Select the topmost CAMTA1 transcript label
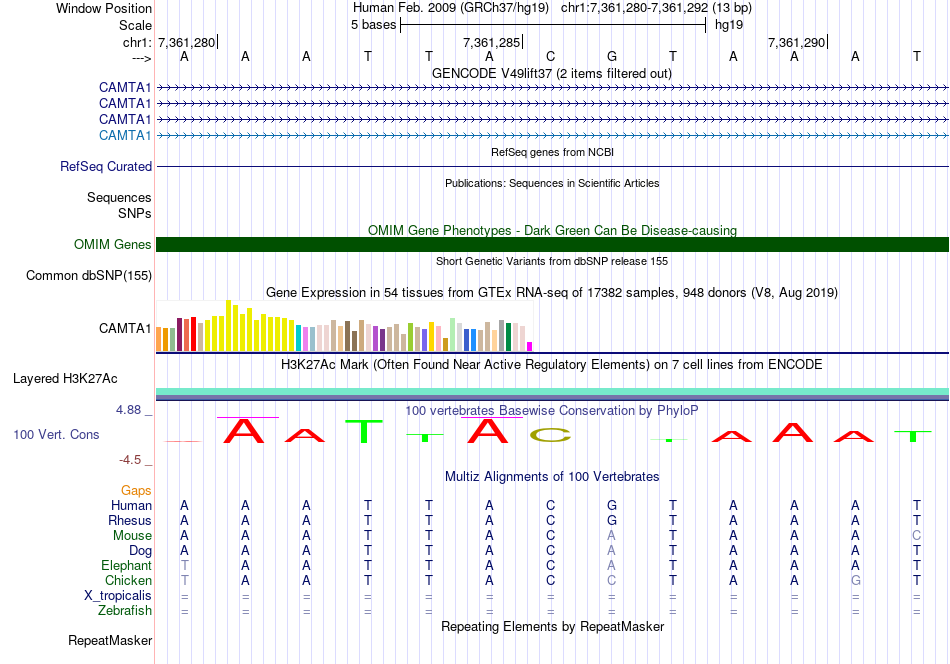This screenshot has height=664, width=950. (125, 87)
